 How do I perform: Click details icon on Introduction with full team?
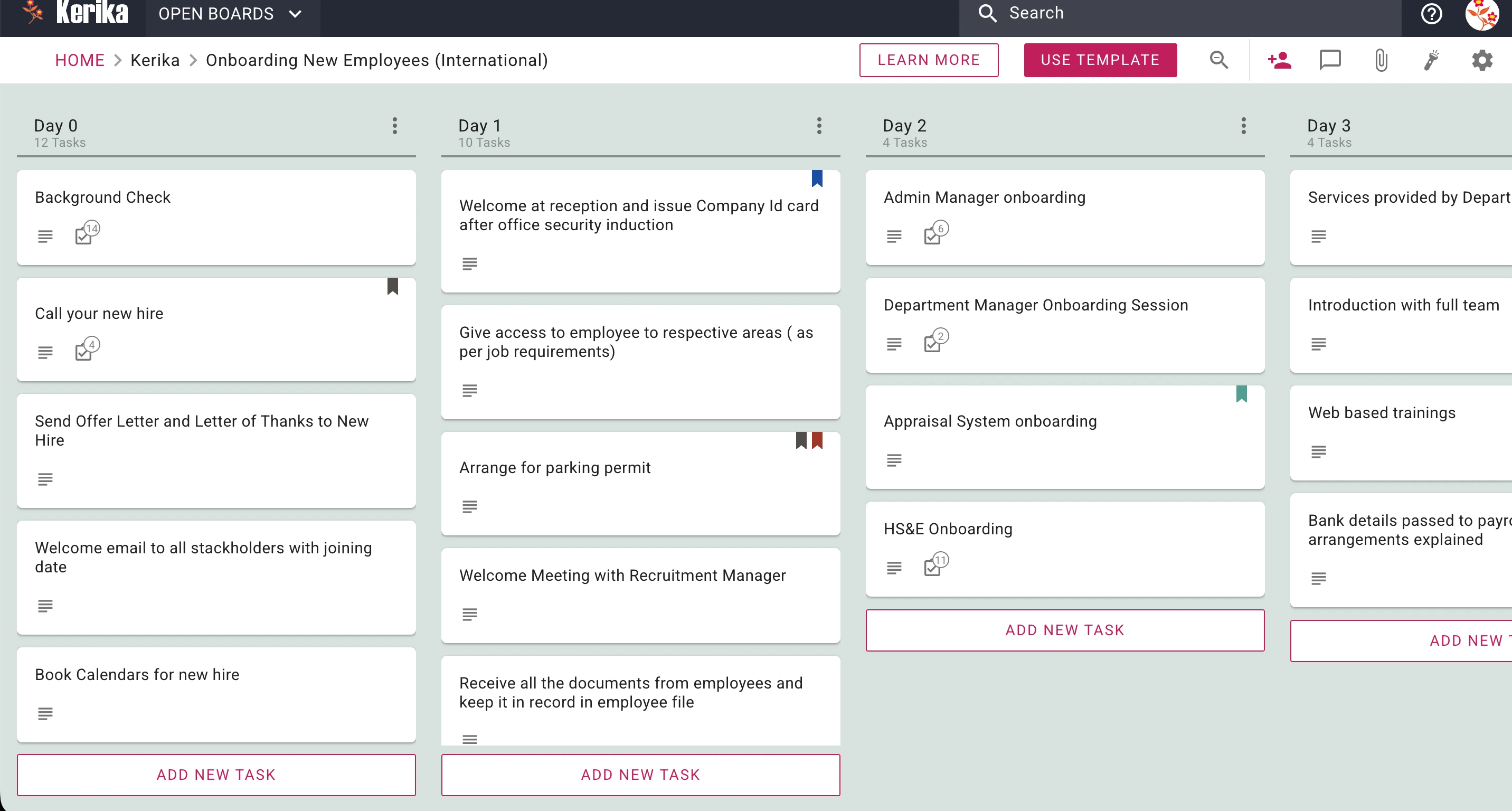[x=1318, y=344]
